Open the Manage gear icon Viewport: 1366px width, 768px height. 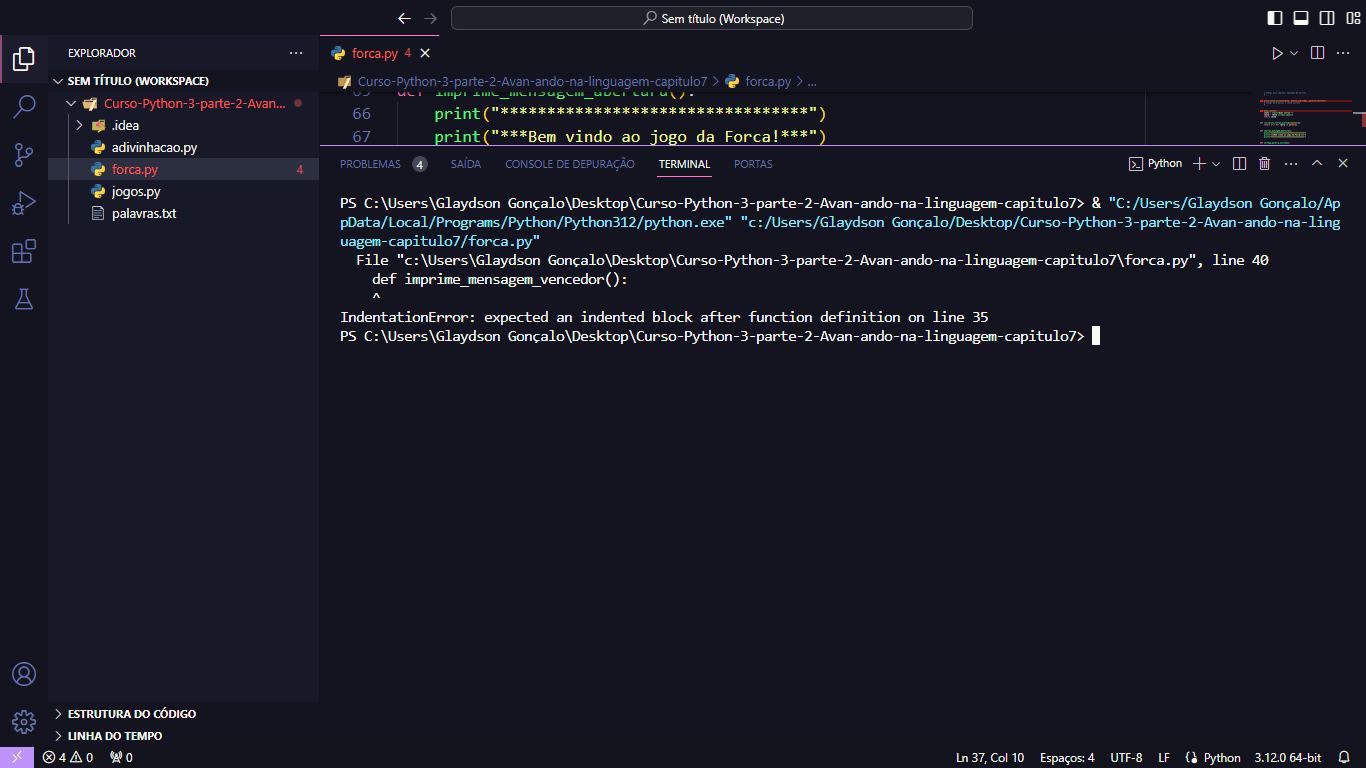24,722
